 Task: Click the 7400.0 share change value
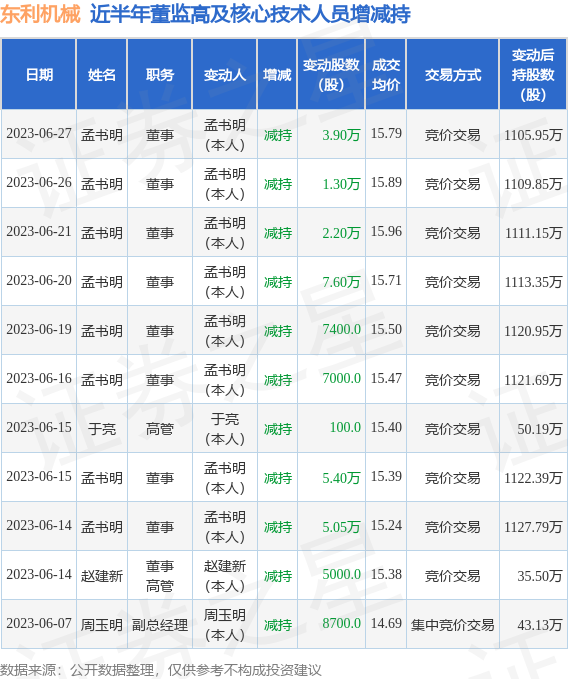[x=341, y=330]
